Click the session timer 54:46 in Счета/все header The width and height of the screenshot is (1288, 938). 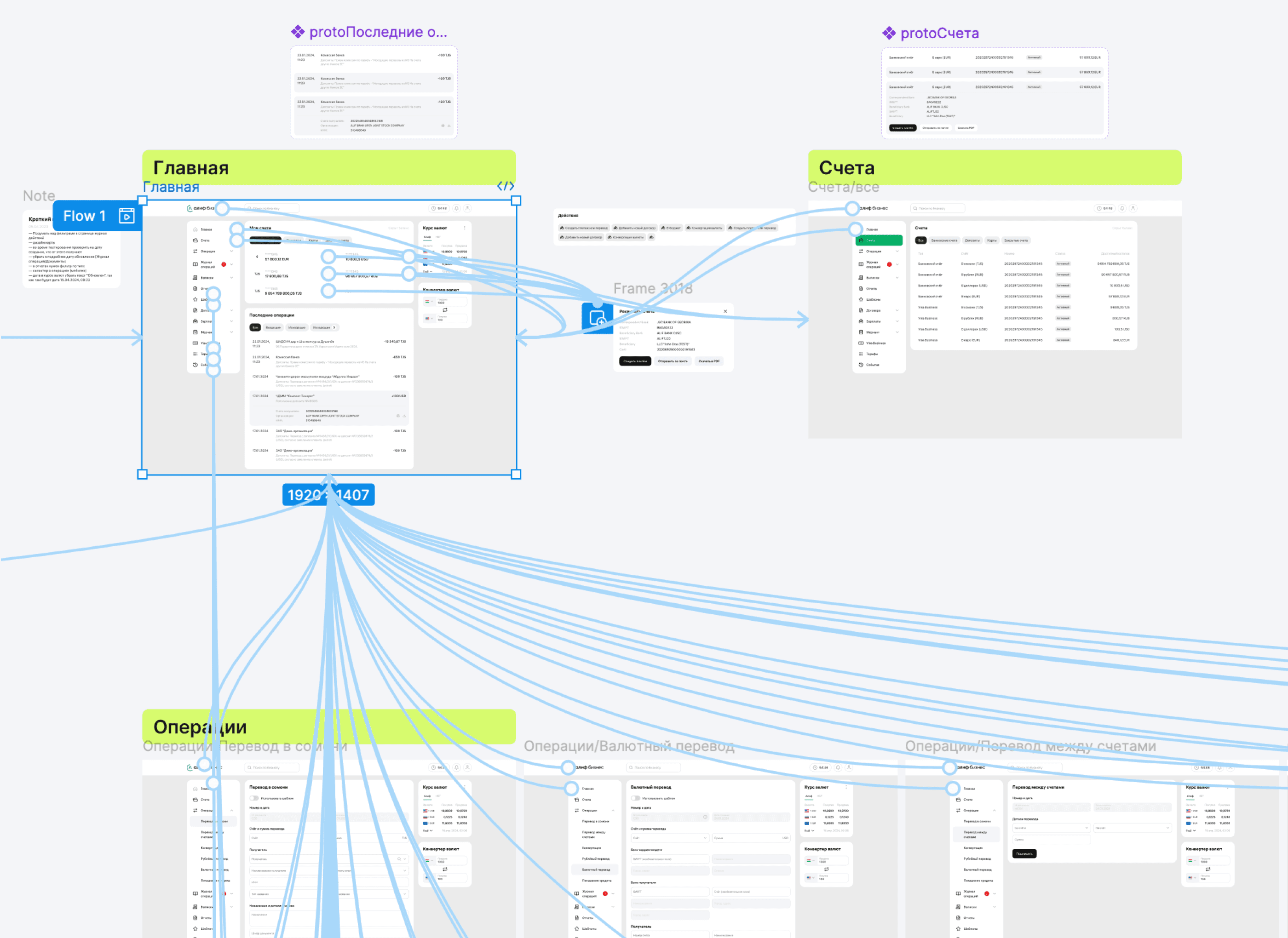(x=1104, y=208)
